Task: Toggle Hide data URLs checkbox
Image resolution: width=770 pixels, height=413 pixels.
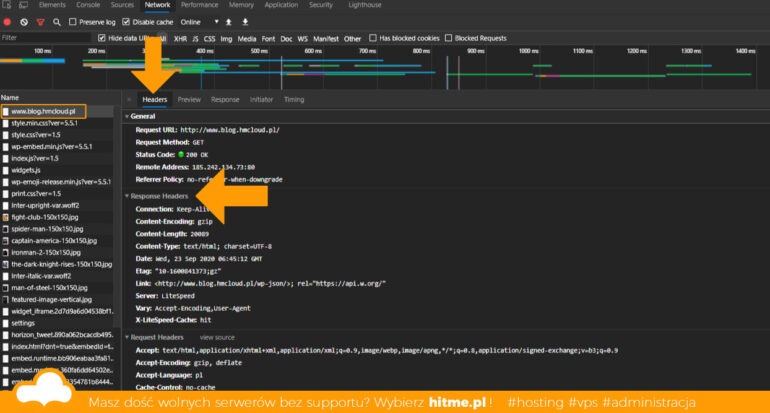Action: [x=102, y=38]
